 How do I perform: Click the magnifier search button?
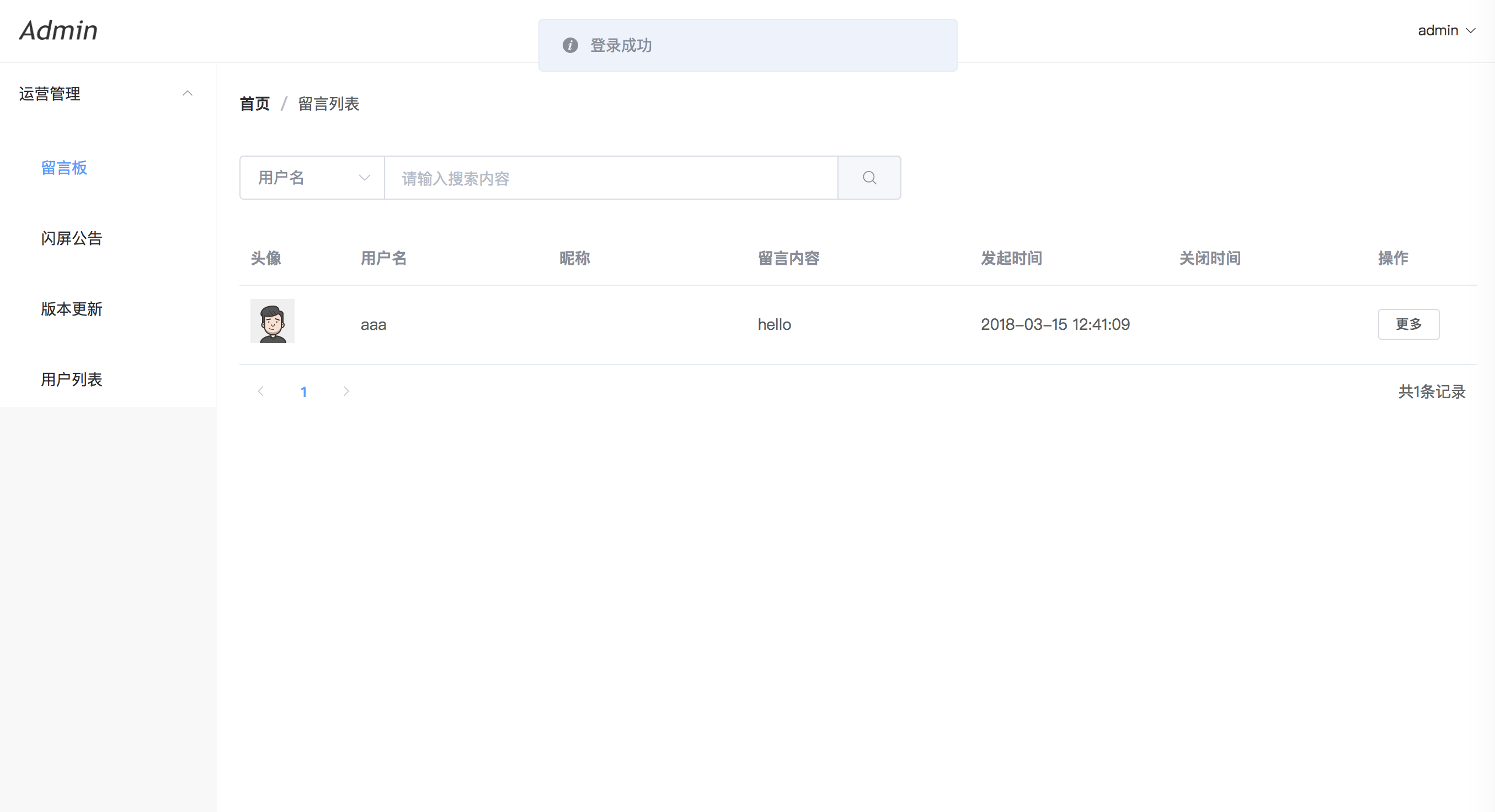[869, 178]
